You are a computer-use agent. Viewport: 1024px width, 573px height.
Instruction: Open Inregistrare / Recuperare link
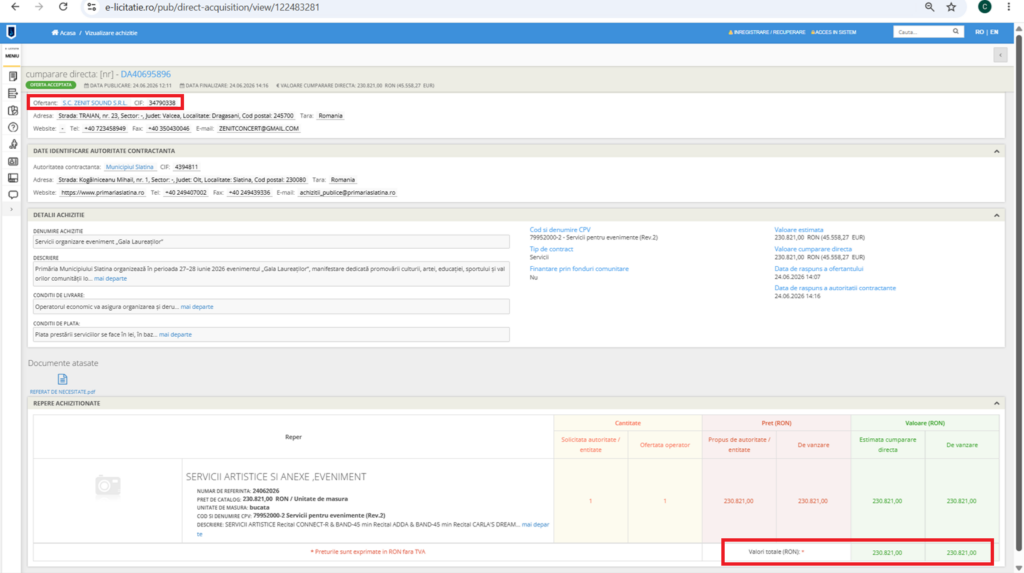point(767,32)
